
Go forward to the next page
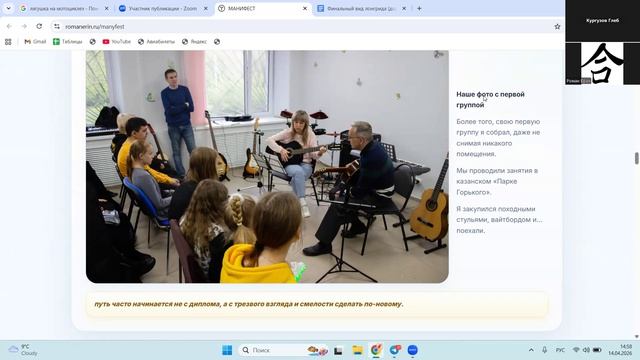(x=24, y=26)
